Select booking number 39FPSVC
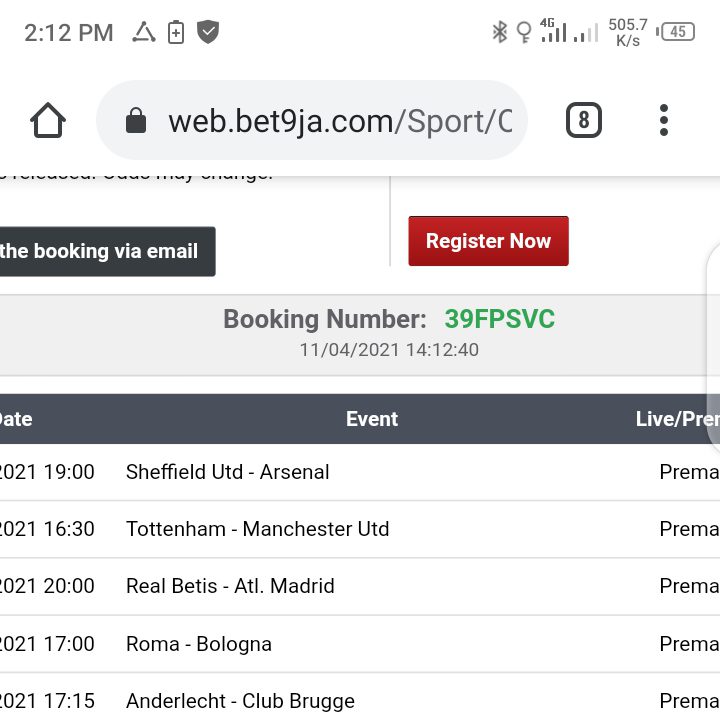Viewport: 720px width, 718px height. pos(499,320)
